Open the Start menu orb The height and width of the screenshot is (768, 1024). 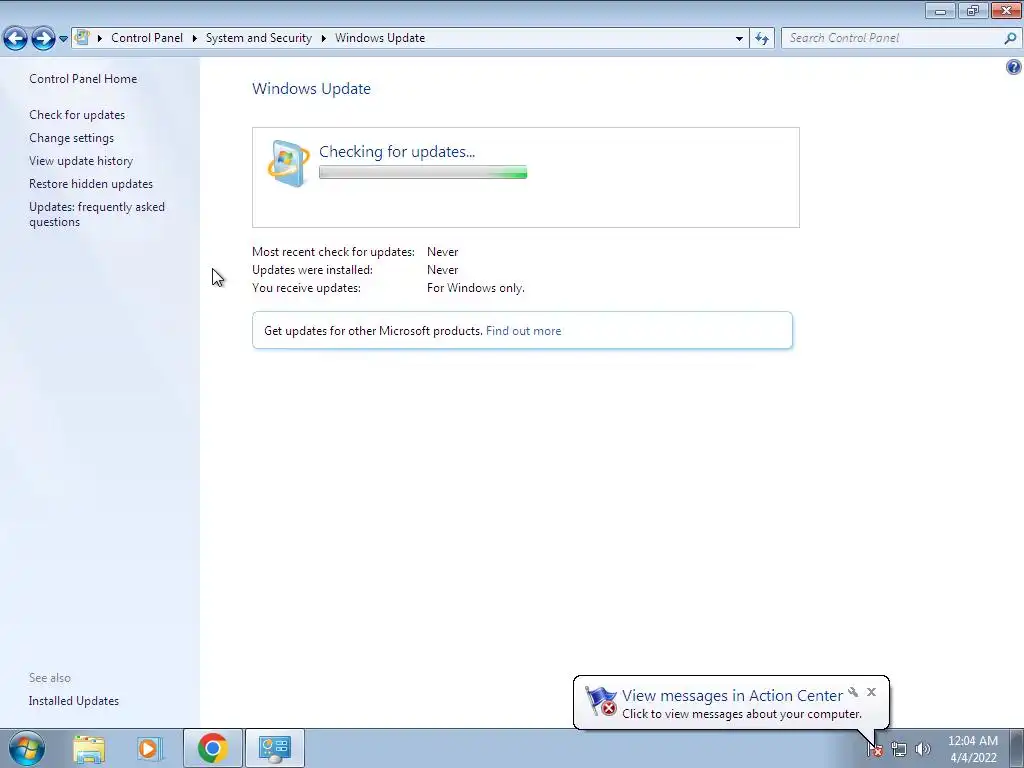point(27,748)
